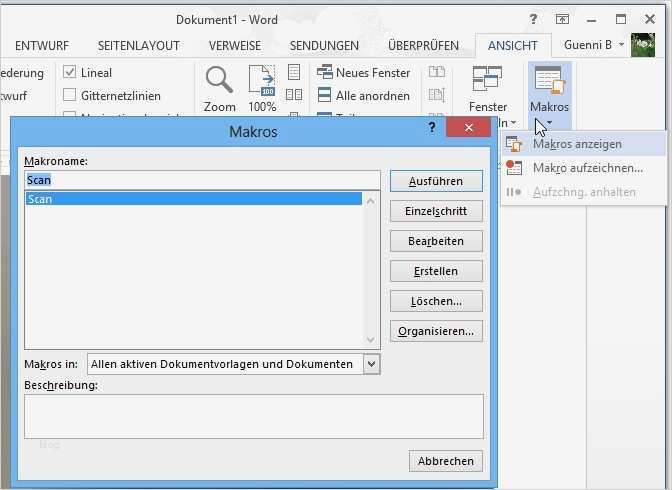Screen dimensions: 672x490
Task: Select the ANSICHT ribbon tab
Action: pos(513,45)
